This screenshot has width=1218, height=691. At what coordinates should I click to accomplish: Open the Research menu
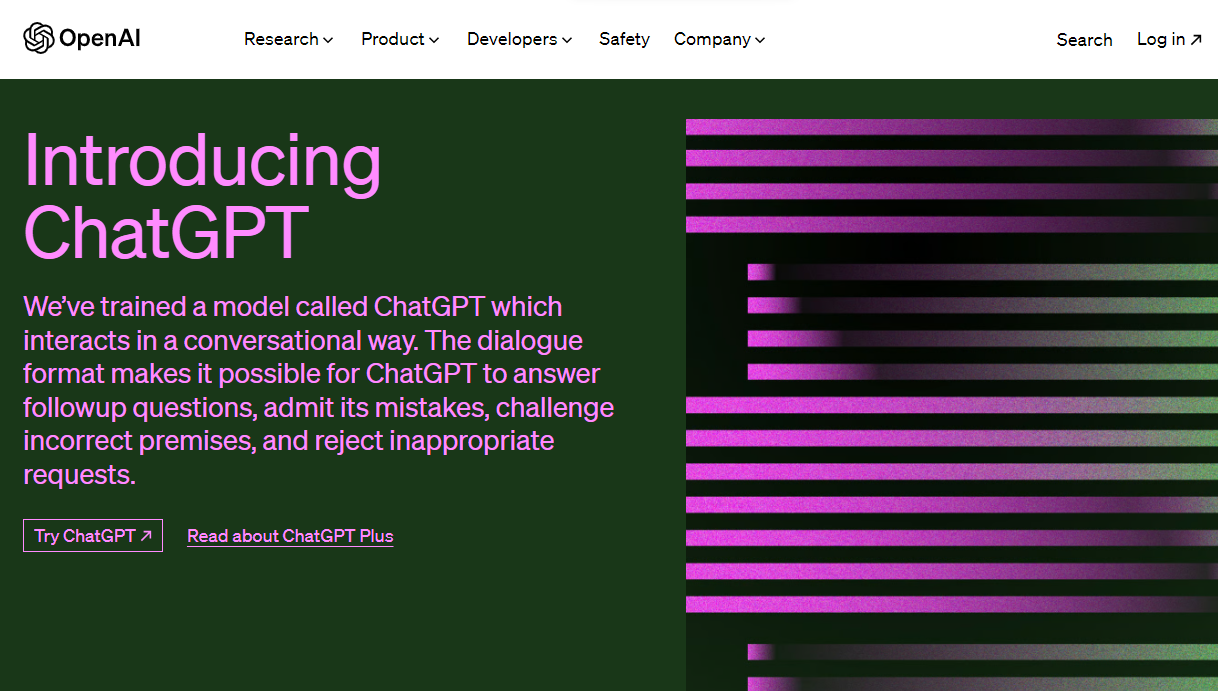coord(289,39)
